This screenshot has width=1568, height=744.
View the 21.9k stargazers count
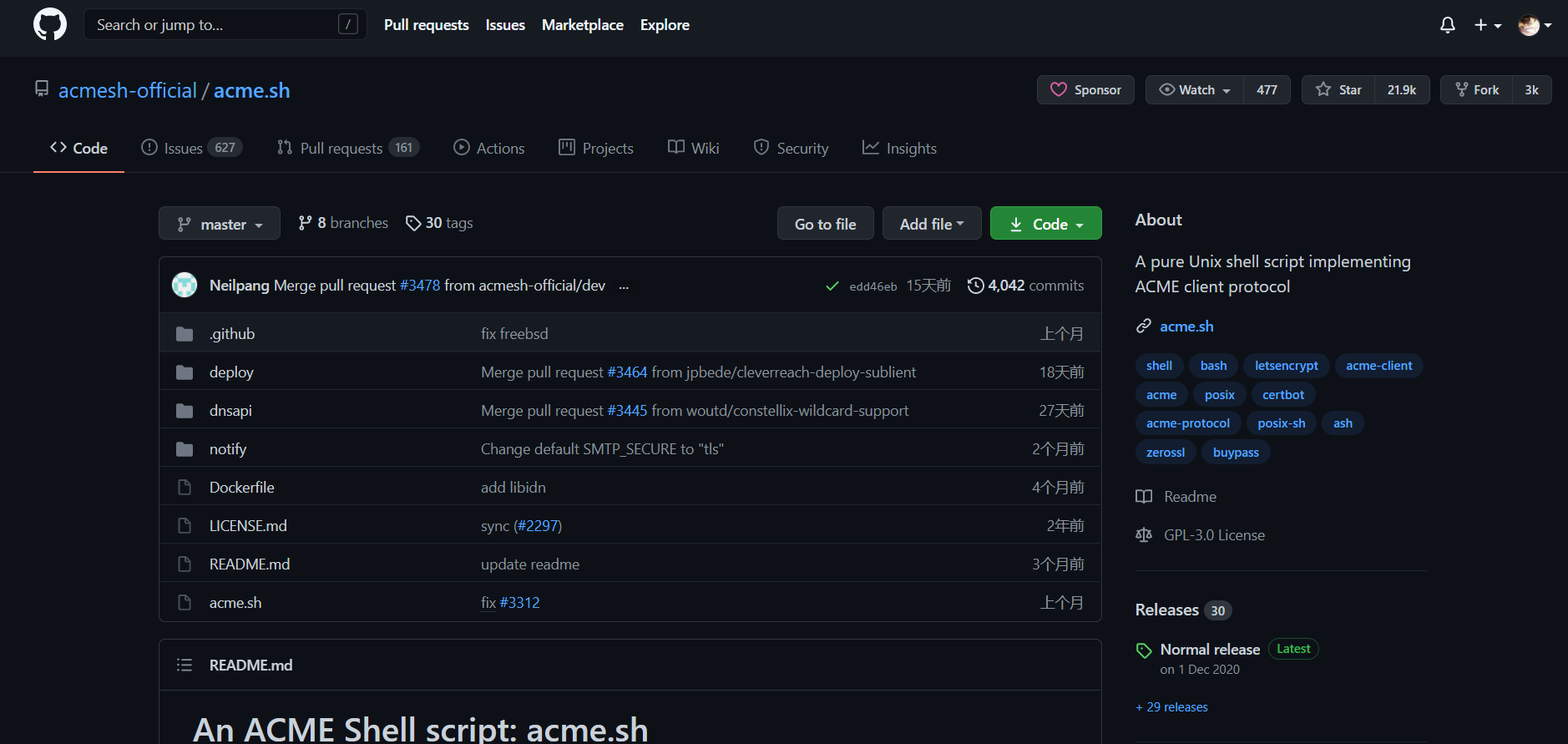[x=1402, y=90]
